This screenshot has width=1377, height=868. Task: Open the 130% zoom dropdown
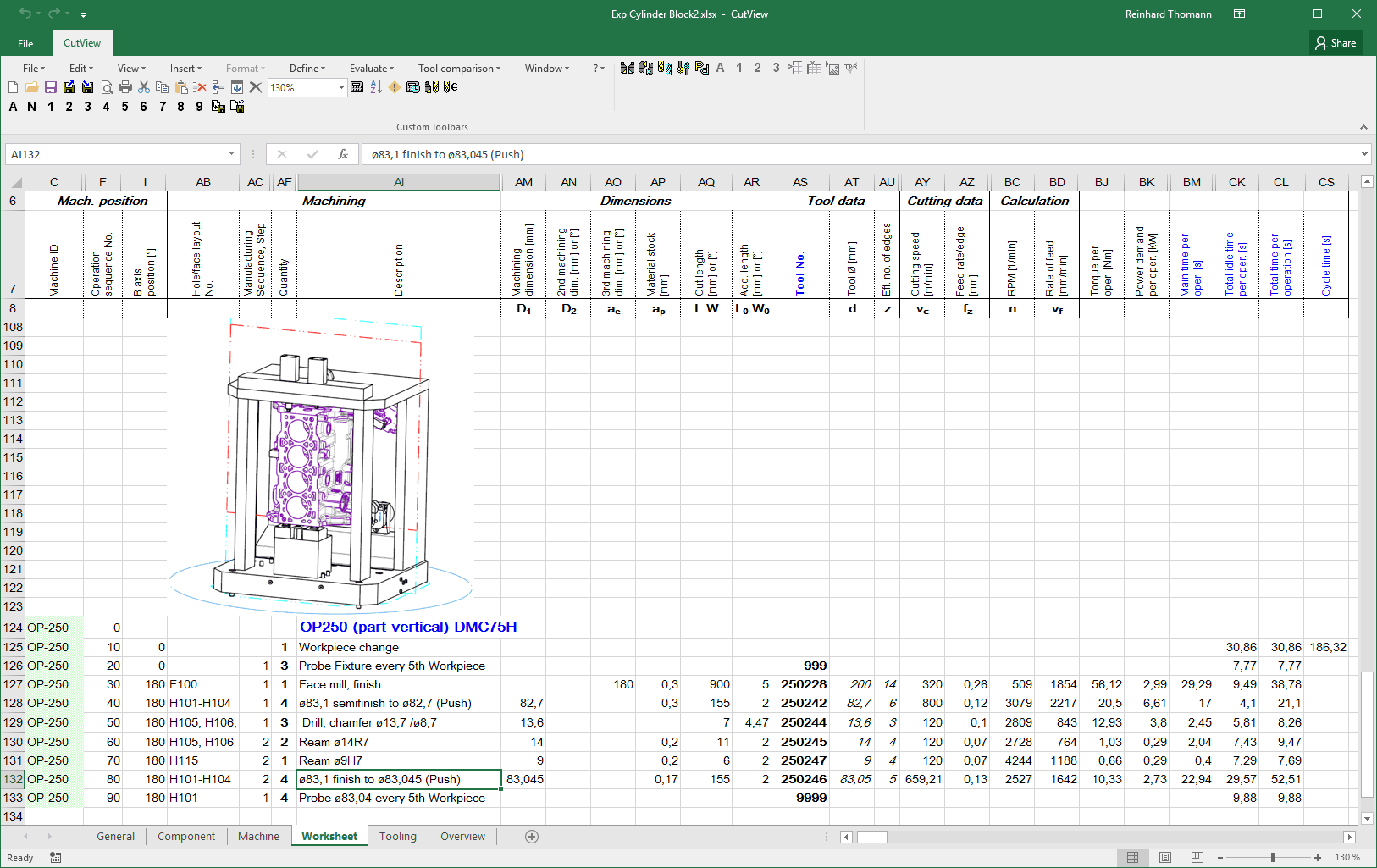(341, 87)
